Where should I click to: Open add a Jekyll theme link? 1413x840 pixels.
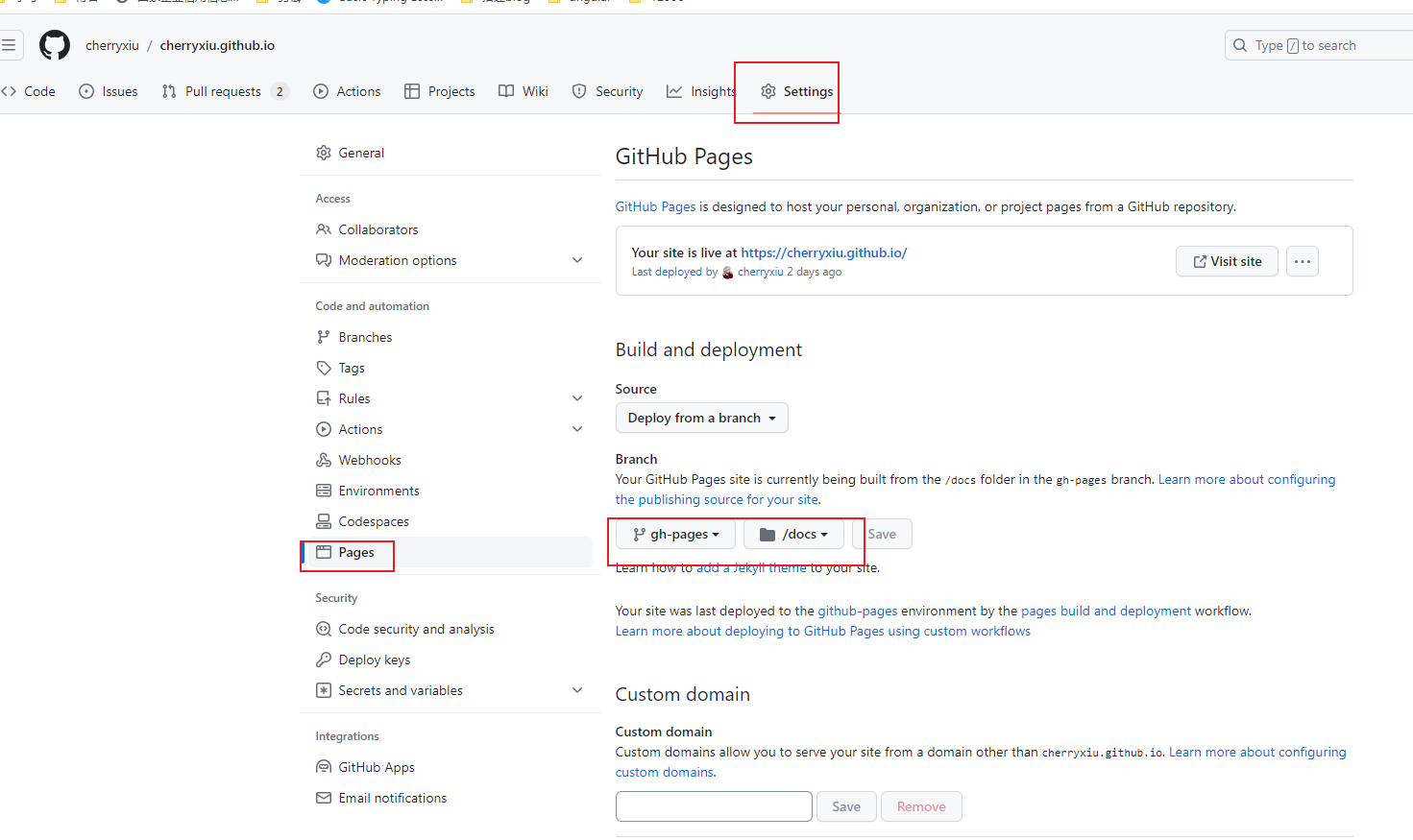pos(751,567)
